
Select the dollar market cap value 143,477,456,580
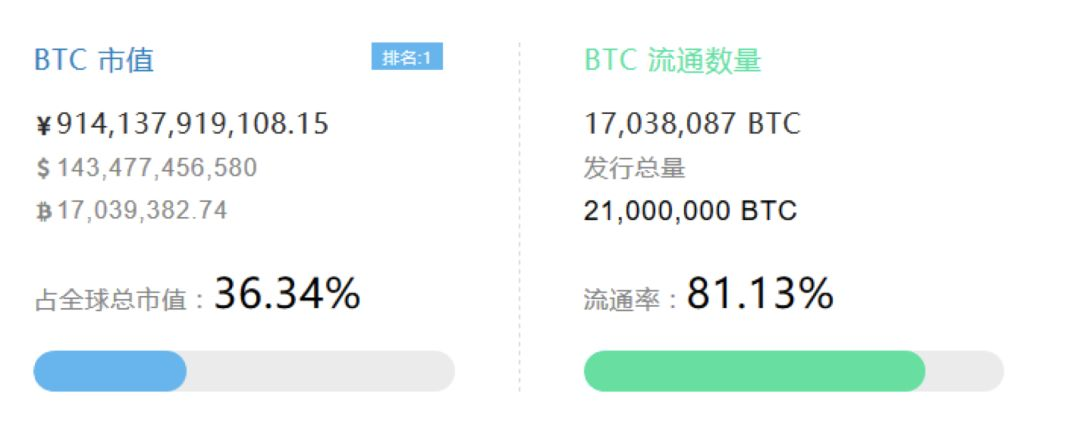coord(157,168)
